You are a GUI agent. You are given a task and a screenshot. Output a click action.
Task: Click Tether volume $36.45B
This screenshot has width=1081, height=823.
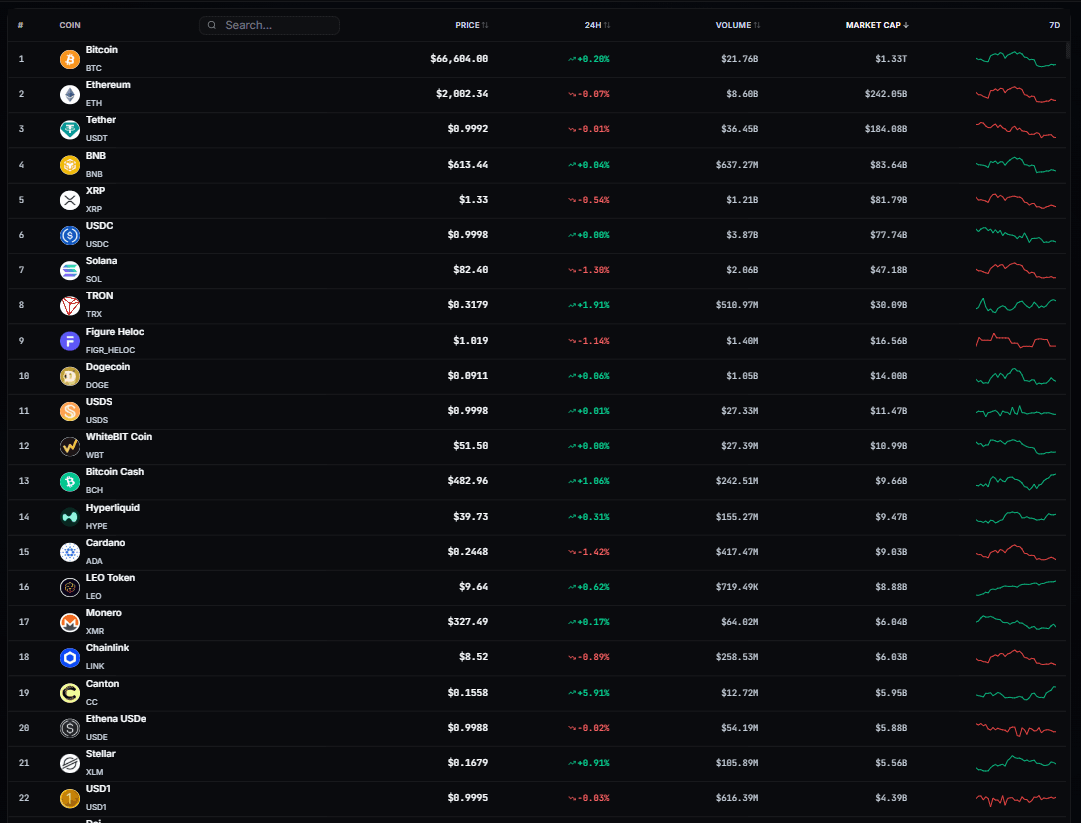pos(739,130)
